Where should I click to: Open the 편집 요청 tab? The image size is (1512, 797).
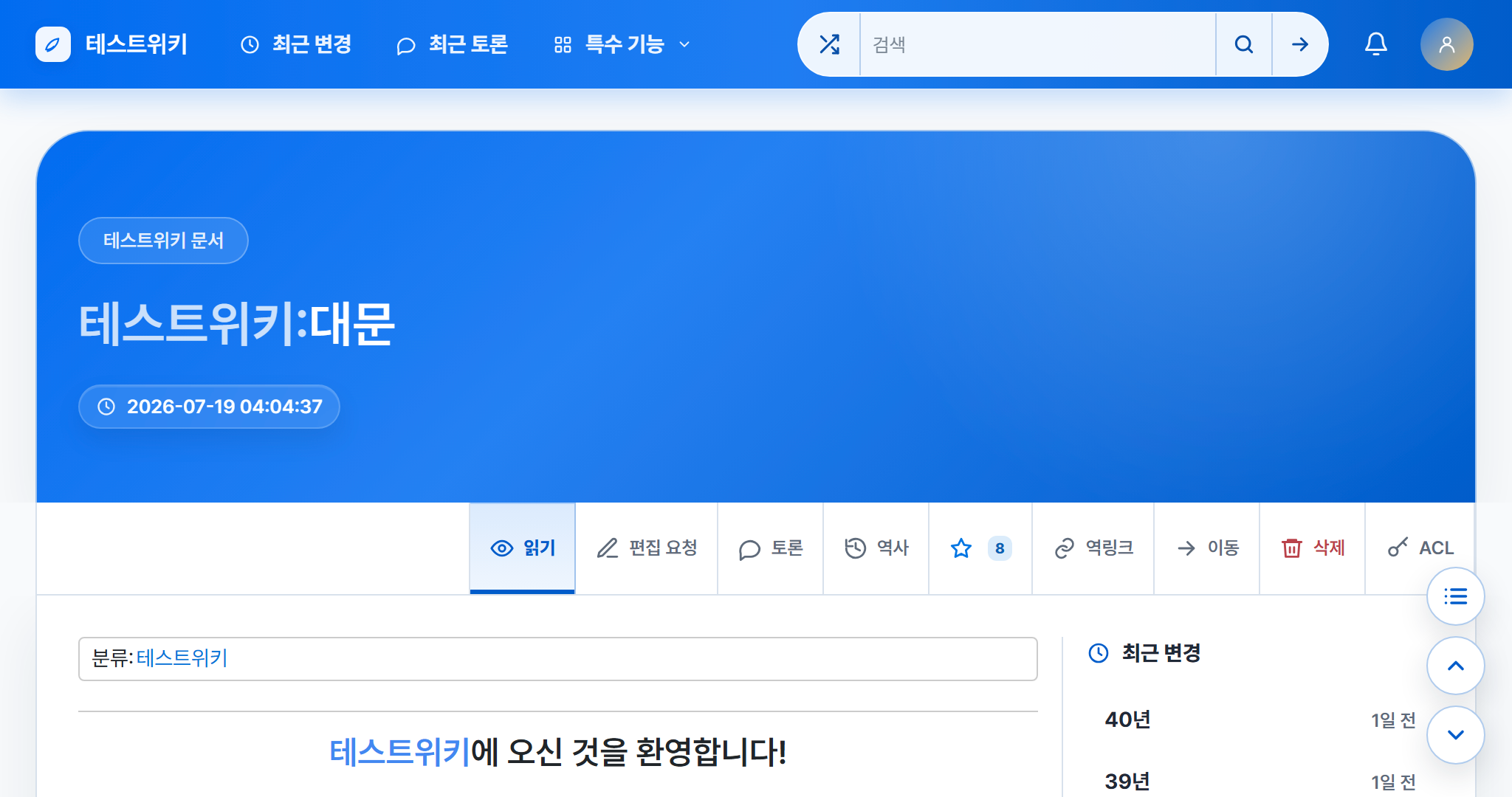[647, 548]
